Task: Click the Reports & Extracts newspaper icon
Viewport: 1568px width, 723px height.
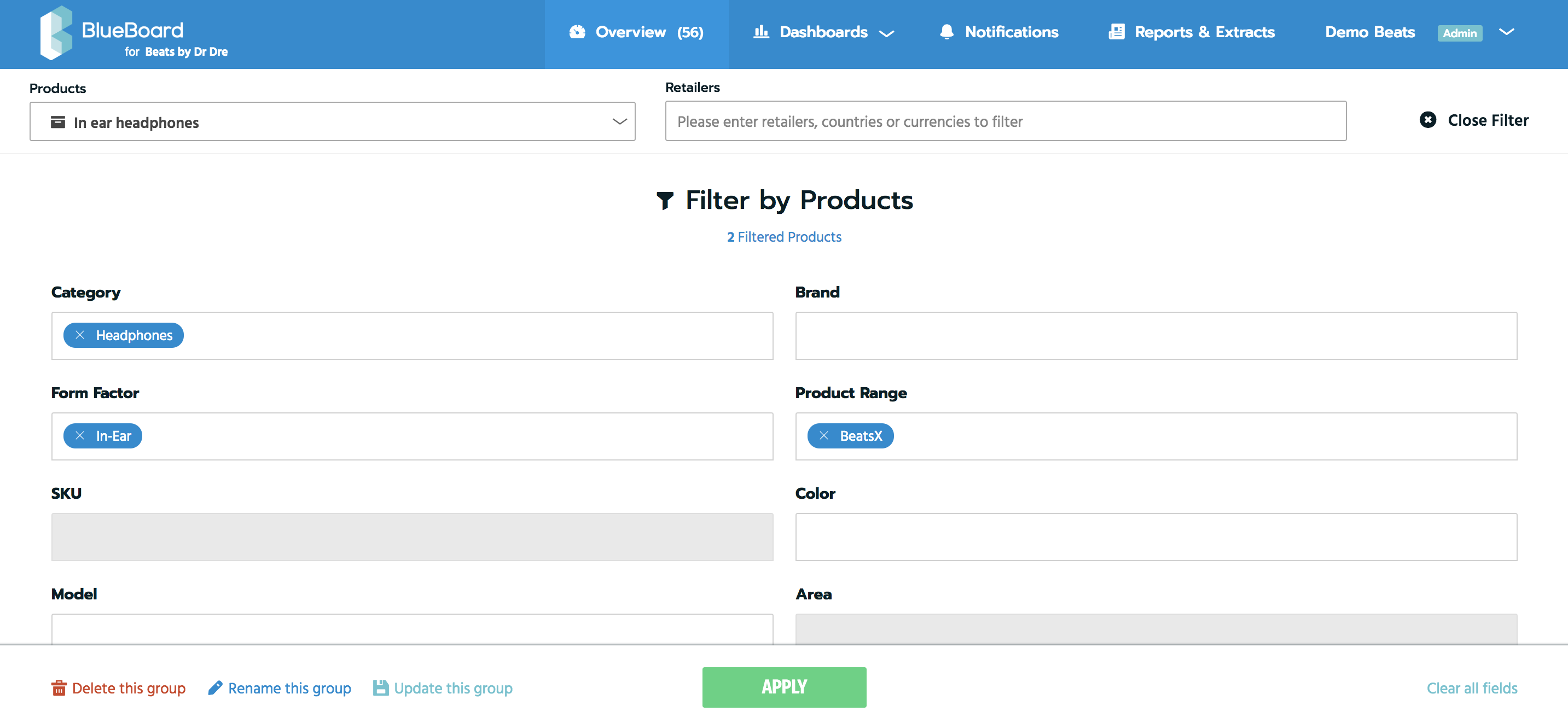Action: (x=1116, y=32)
